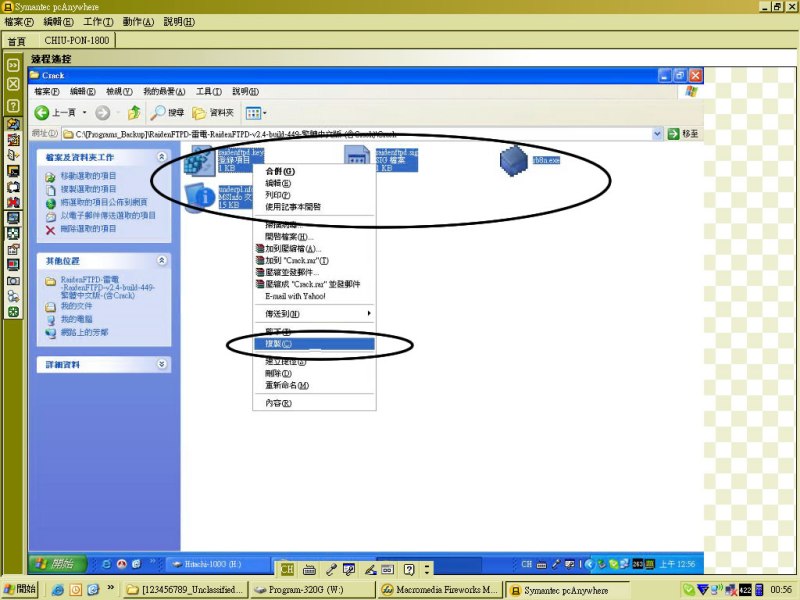Switch to the 首頁 tab in pcAnywhere
This screenshot has height=600, width=800.
(17, 41)
